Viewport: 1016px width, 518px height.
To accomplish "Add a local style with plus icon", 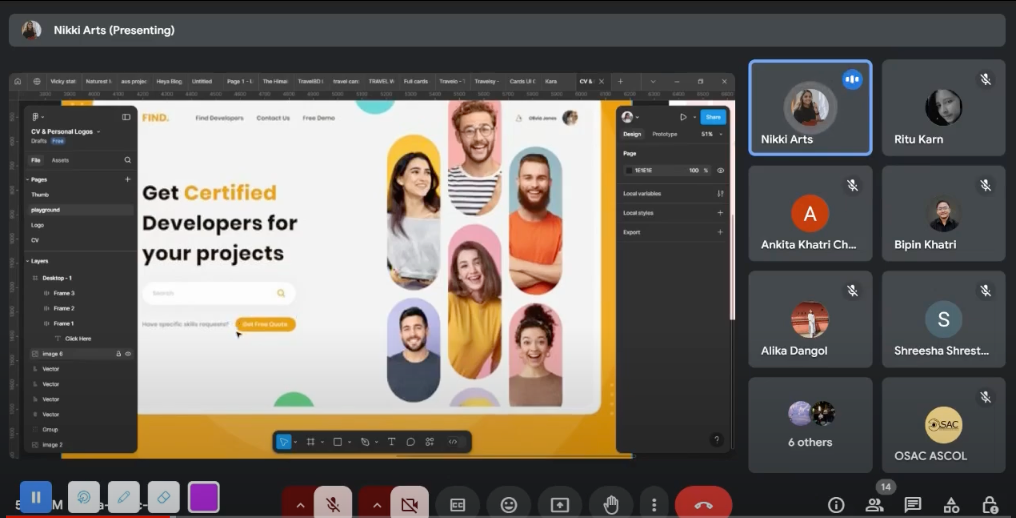I will [720, 213].
